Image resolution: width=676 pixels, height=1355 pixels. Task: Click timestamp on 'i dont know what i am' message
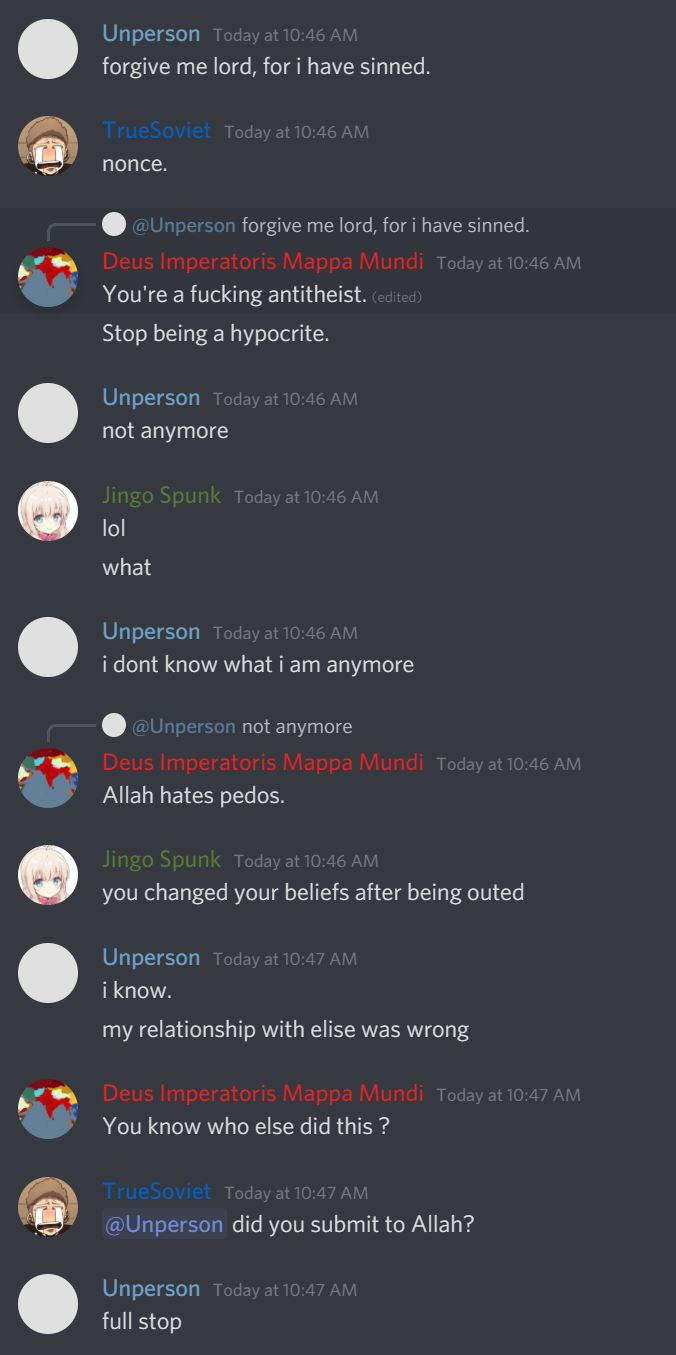285,633
